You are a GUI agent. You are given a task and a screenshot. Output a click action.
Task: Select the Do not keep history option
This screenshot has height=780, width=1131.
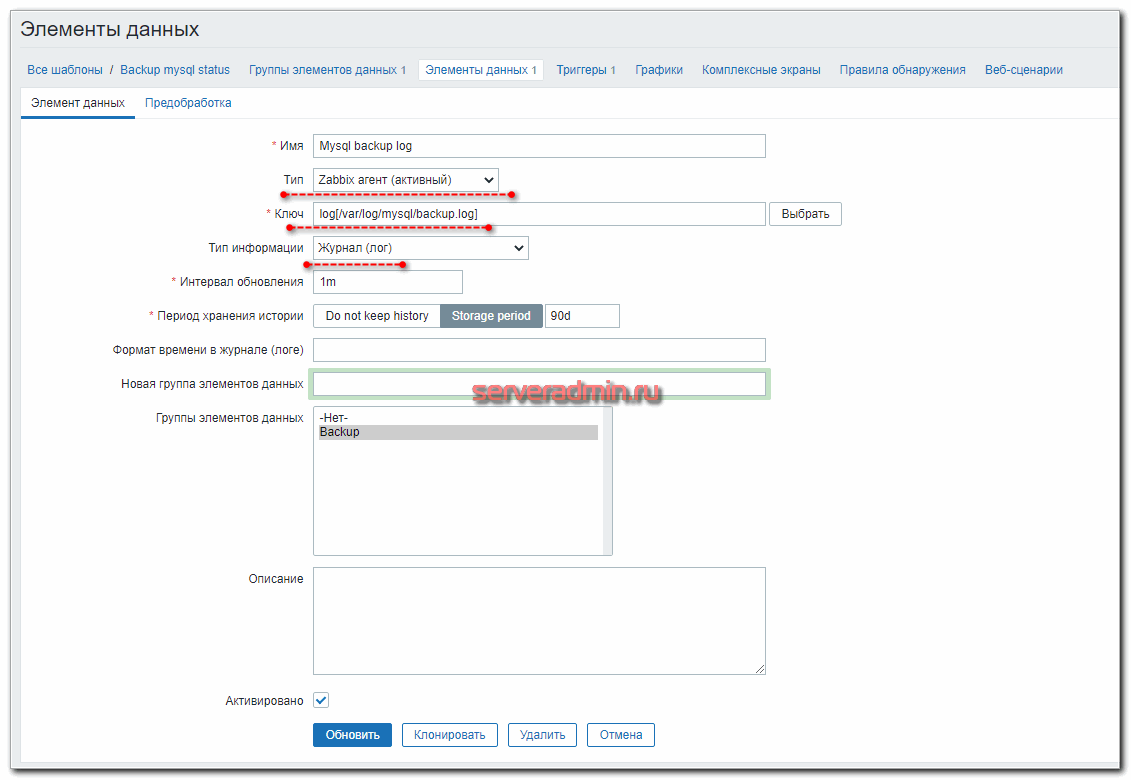point(377,316)
